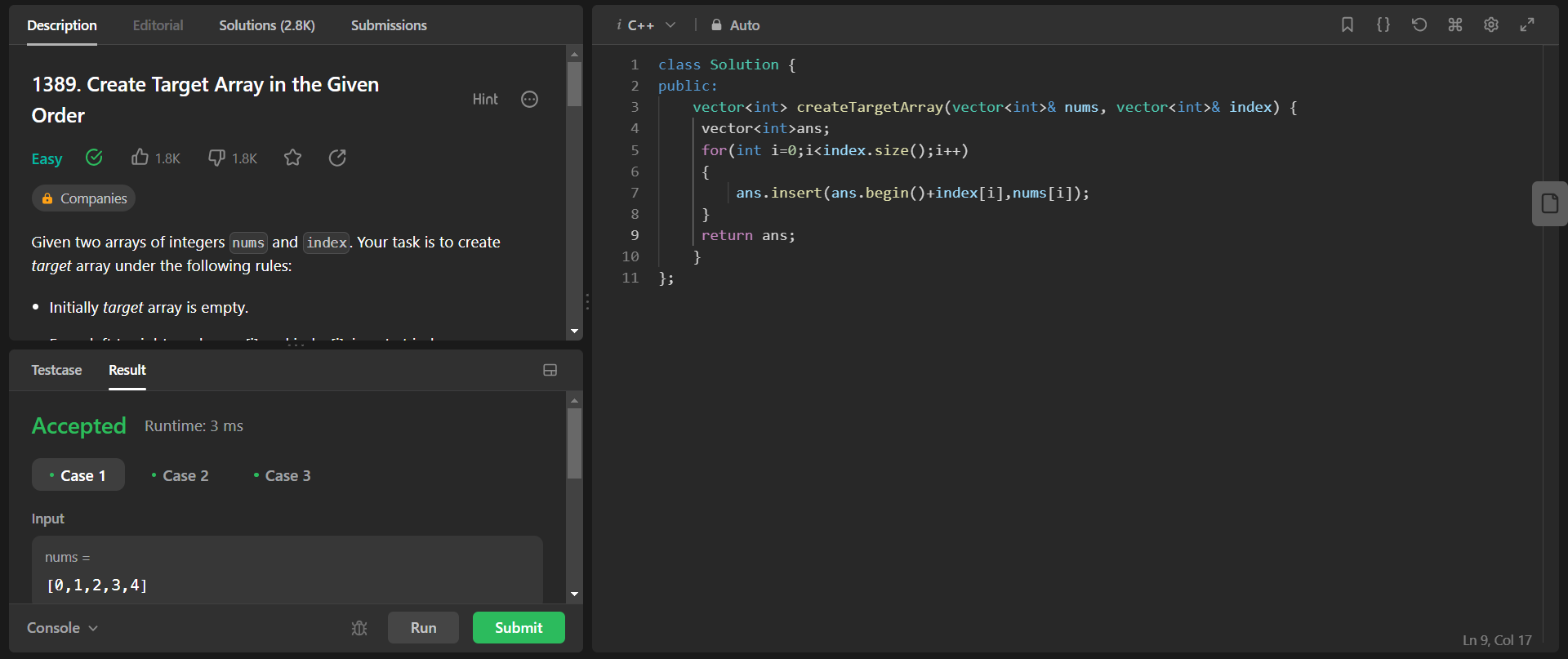
Task: Open the Solutions (2.8K) tab
Action: click(267, 25)
